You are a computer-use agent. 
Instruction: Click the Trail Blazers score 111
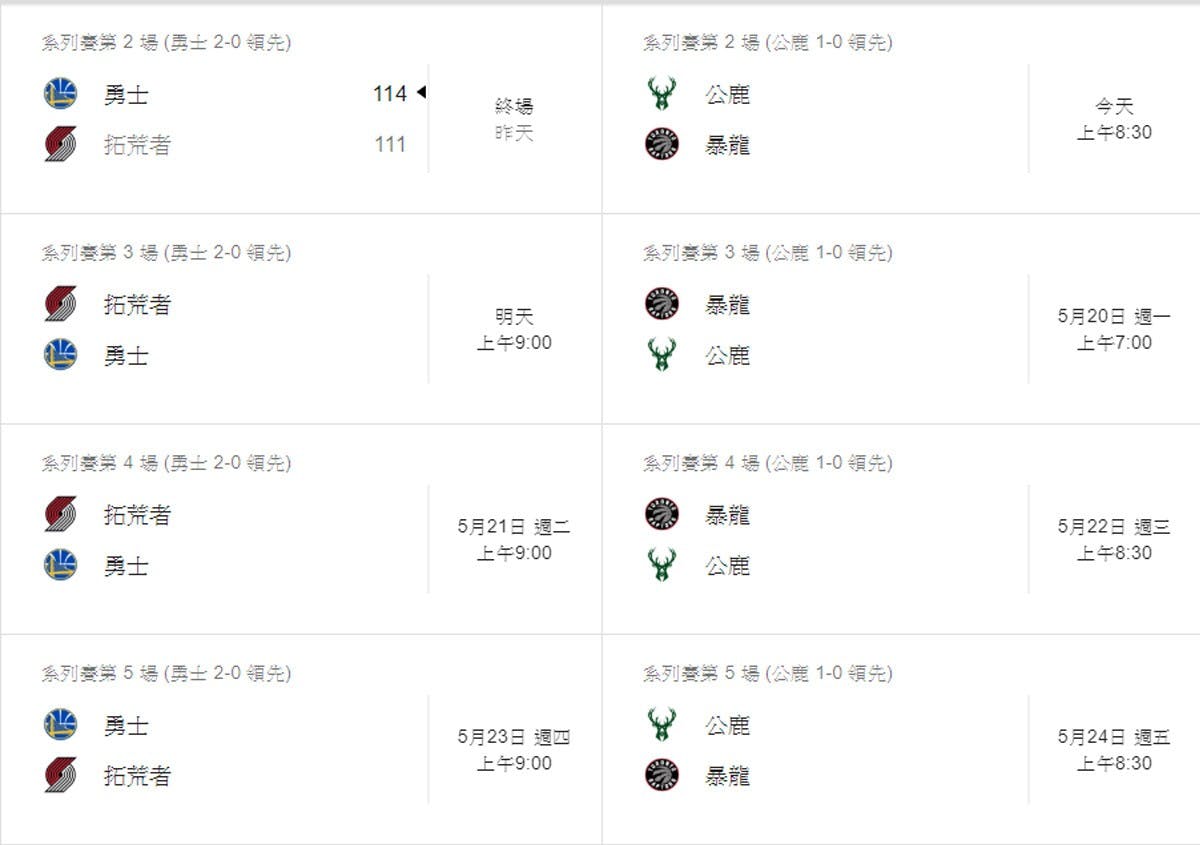pyautogui.click(x=390, y=144)
